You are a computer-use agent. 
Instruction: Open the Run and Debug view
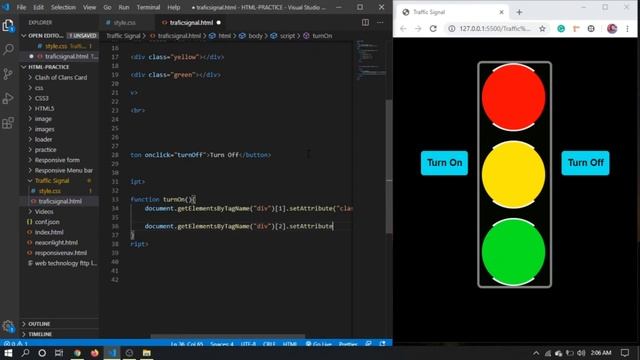tap(8, 98)
